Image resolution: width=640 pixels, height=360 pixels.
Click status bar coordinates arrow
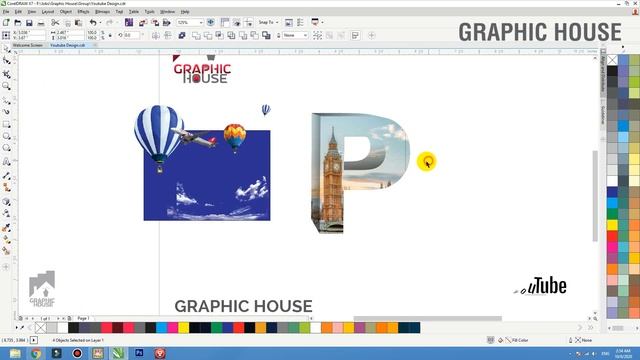click(34, 340)
